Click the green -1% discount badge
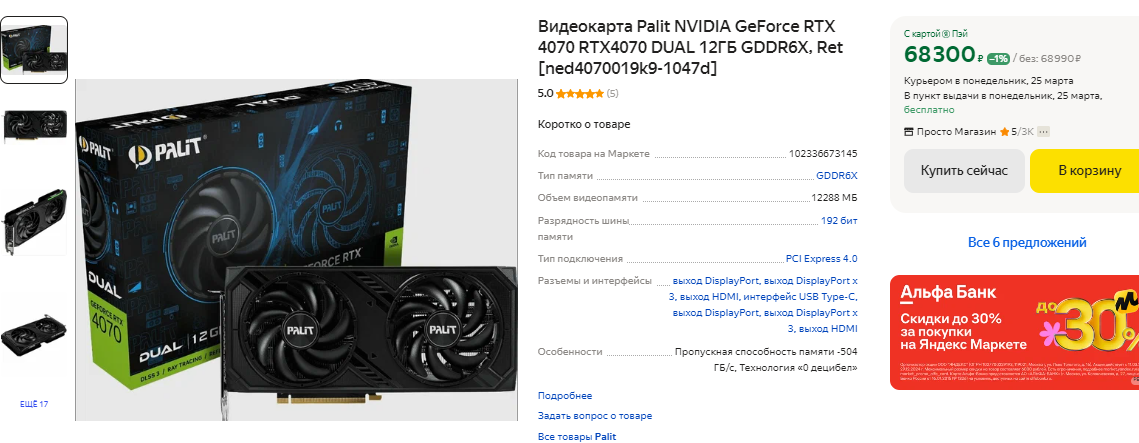This screenshot has width=1139, height=443. click(x=998, y=58)
